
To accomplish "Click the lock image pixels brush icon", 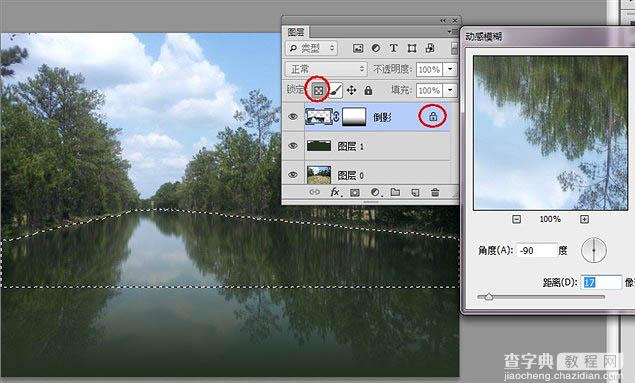I will point(335,90).
